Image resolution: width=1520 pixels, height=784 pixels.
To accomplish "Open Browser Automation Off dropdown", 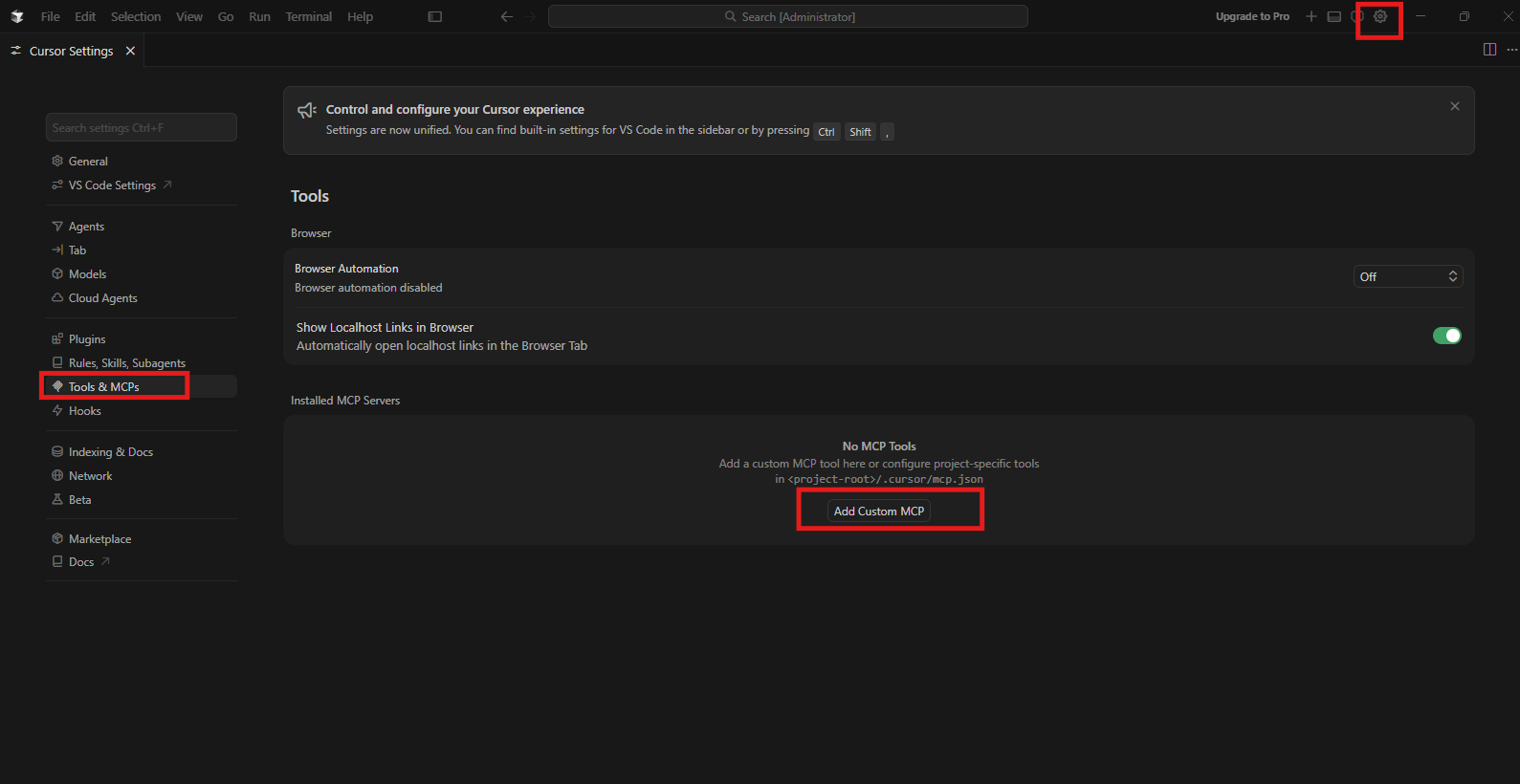I will point(1408,276).
